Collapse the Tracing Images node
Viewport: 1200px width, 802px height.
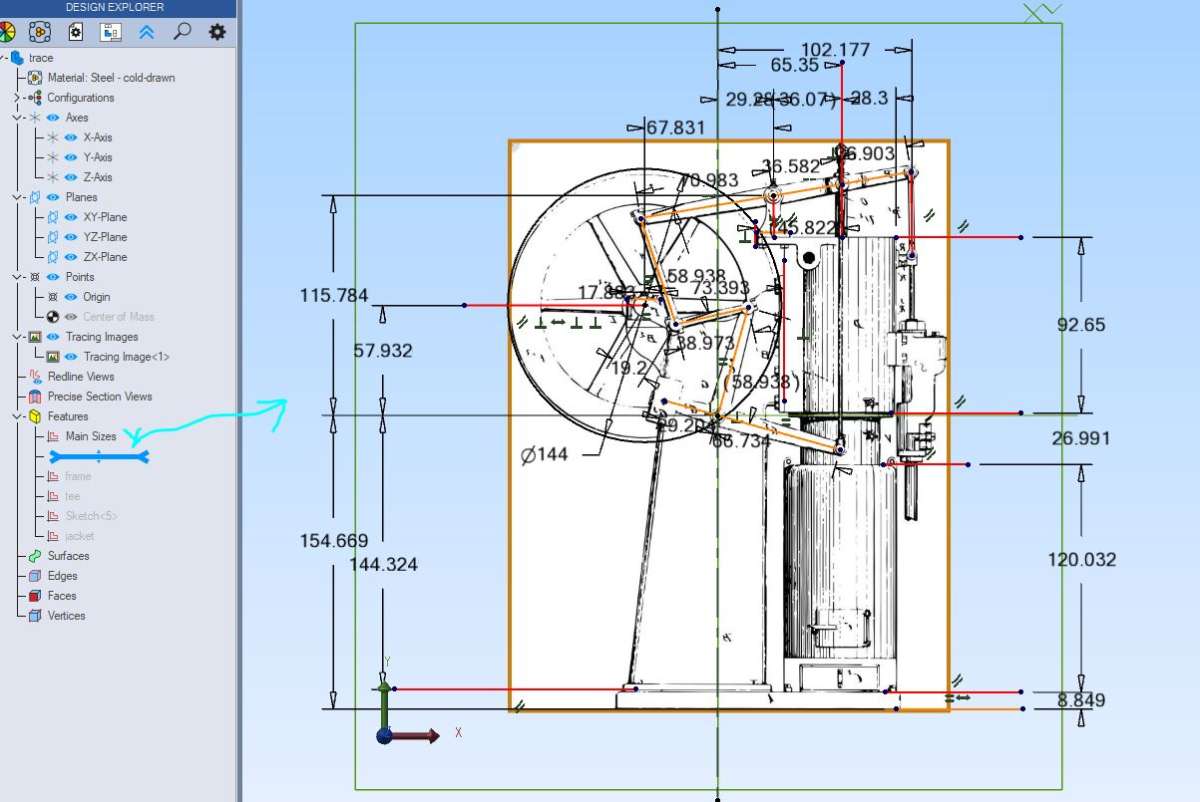[x=16, y=337]
